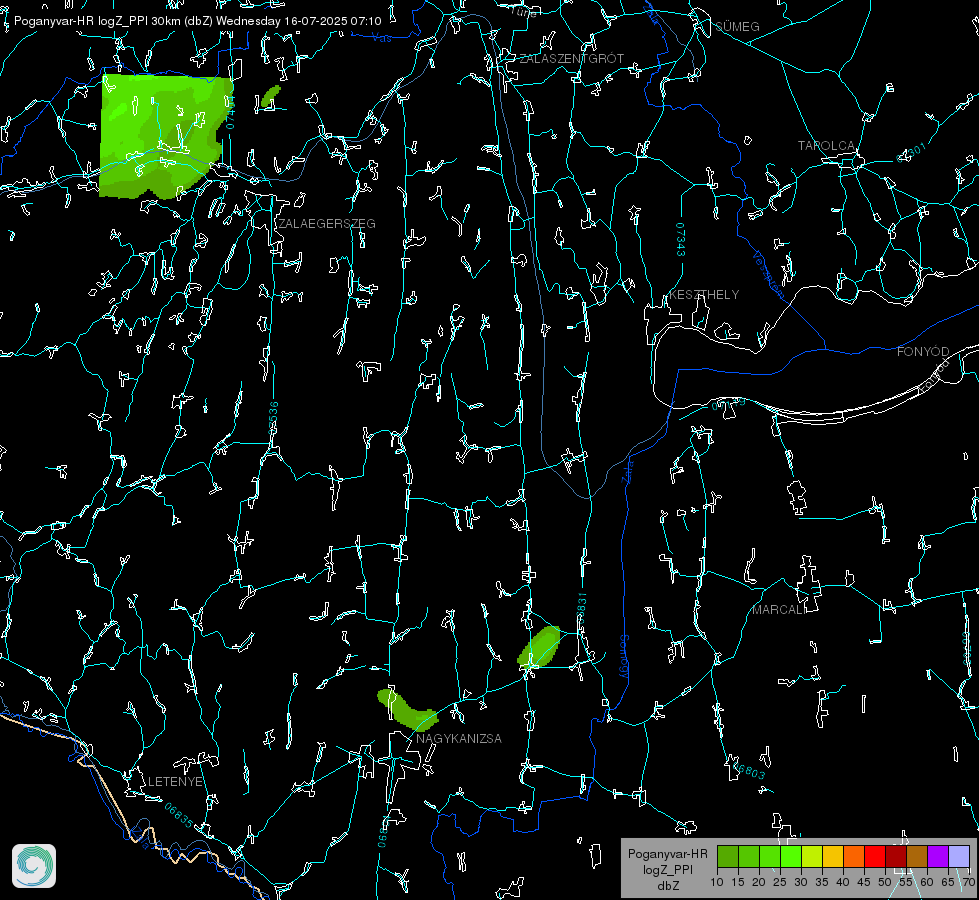Click the Veszprém county border label
Screen dimensions: 979x900
coord(768,274)
